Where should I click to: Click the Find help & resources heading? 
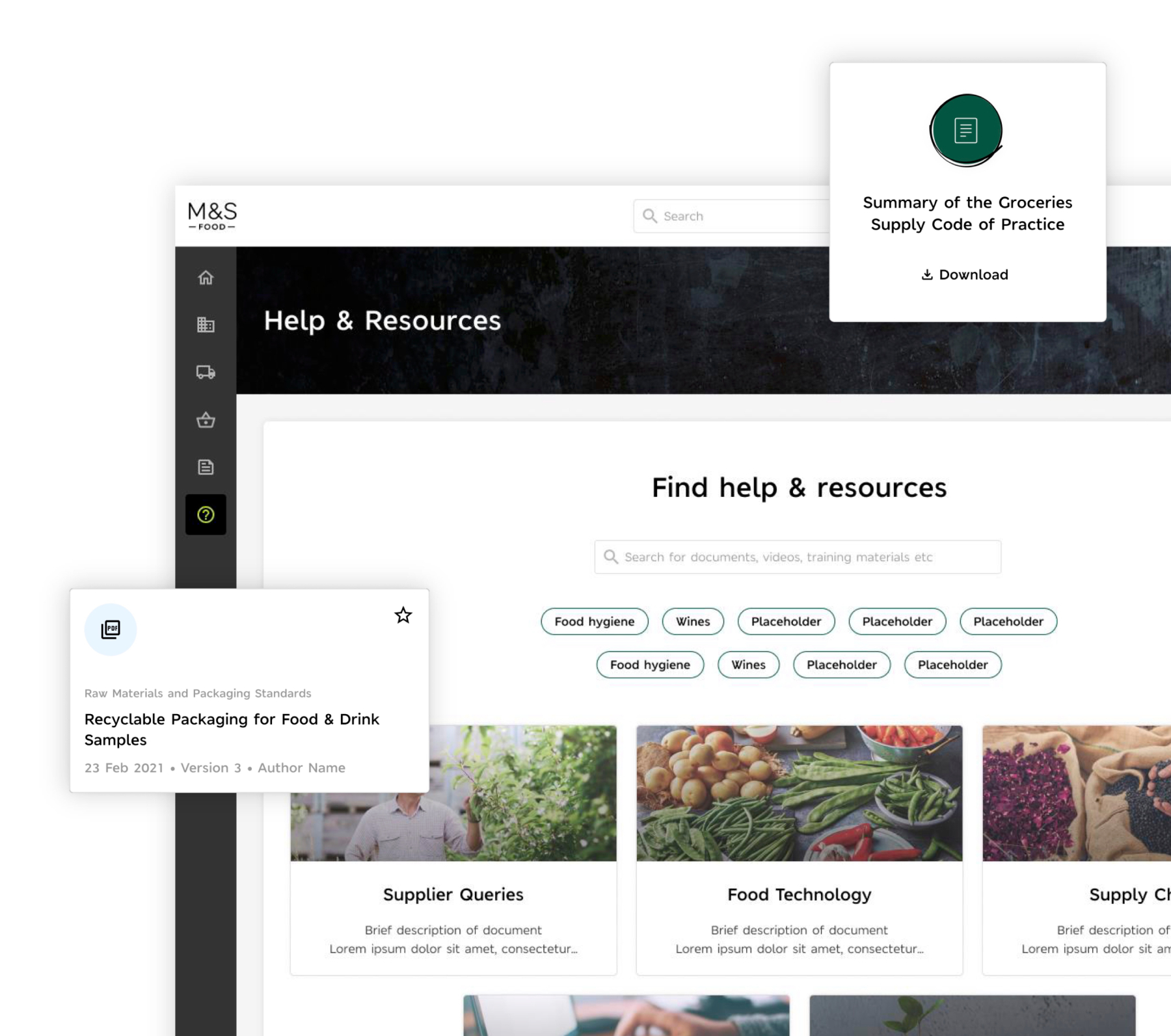[799, 487]
